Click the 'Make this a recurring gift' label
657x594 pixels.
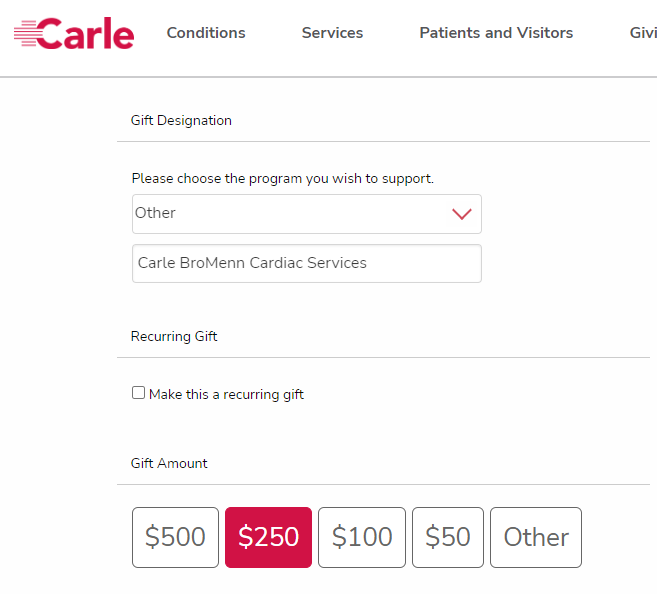(226, 395)
